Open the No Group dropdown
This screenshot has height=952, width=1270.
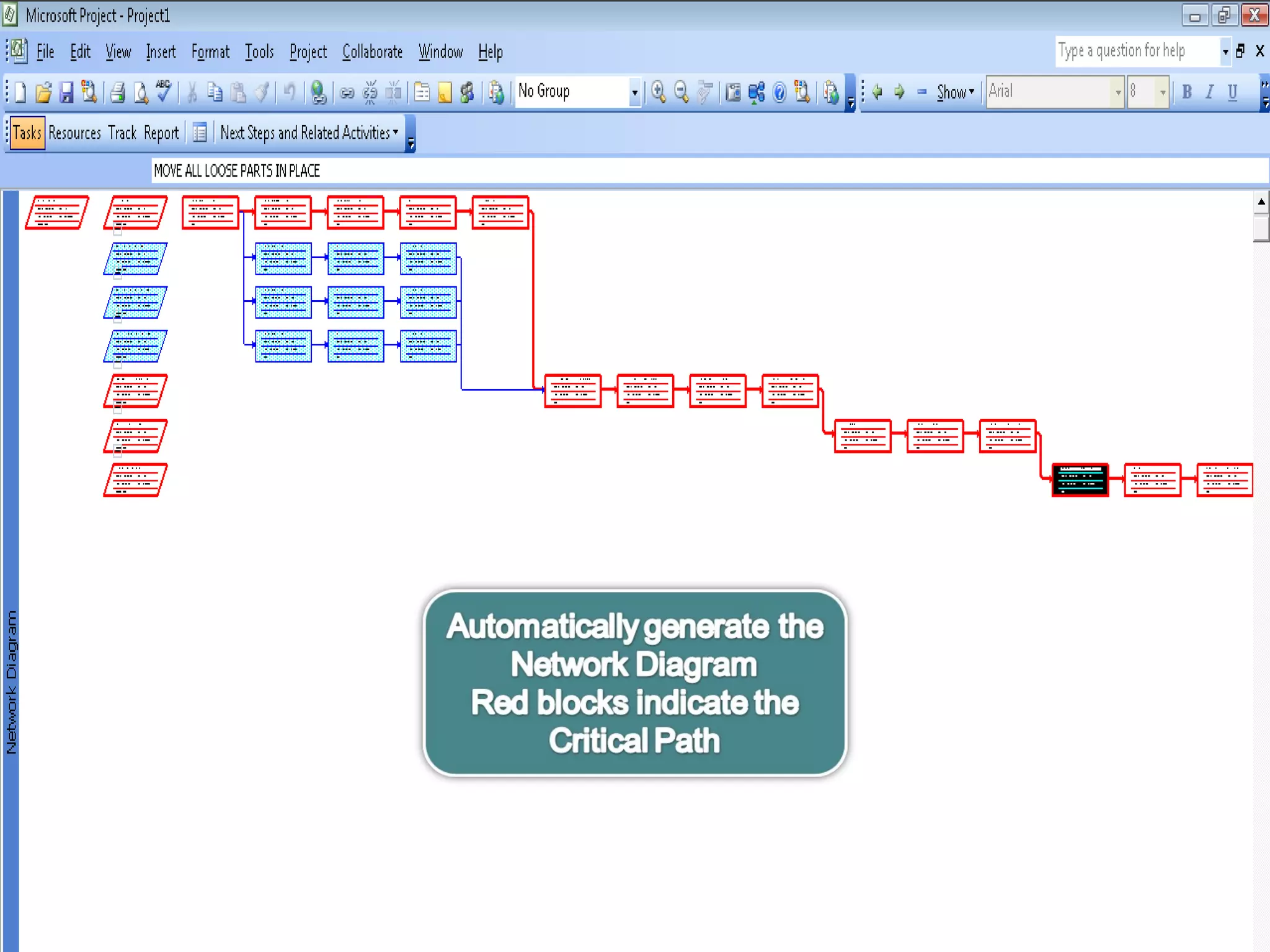click(634, 92)
